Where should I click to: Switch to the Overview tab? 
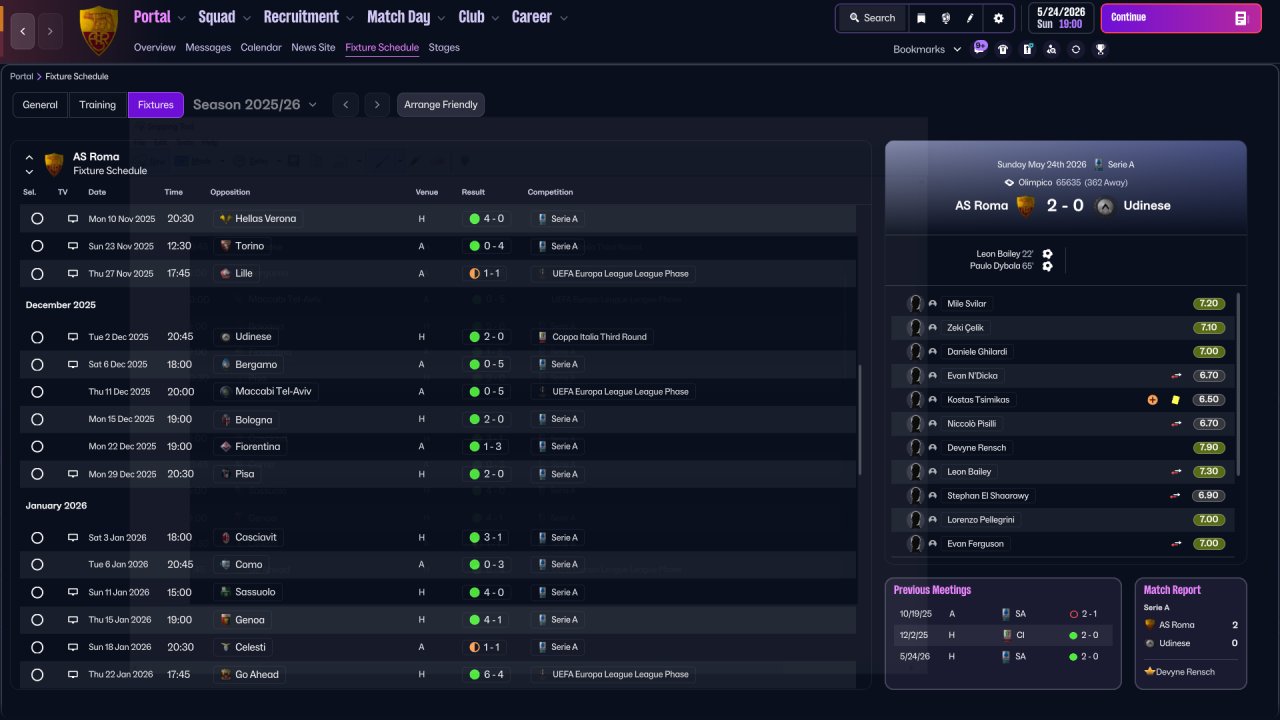[154, 47]
